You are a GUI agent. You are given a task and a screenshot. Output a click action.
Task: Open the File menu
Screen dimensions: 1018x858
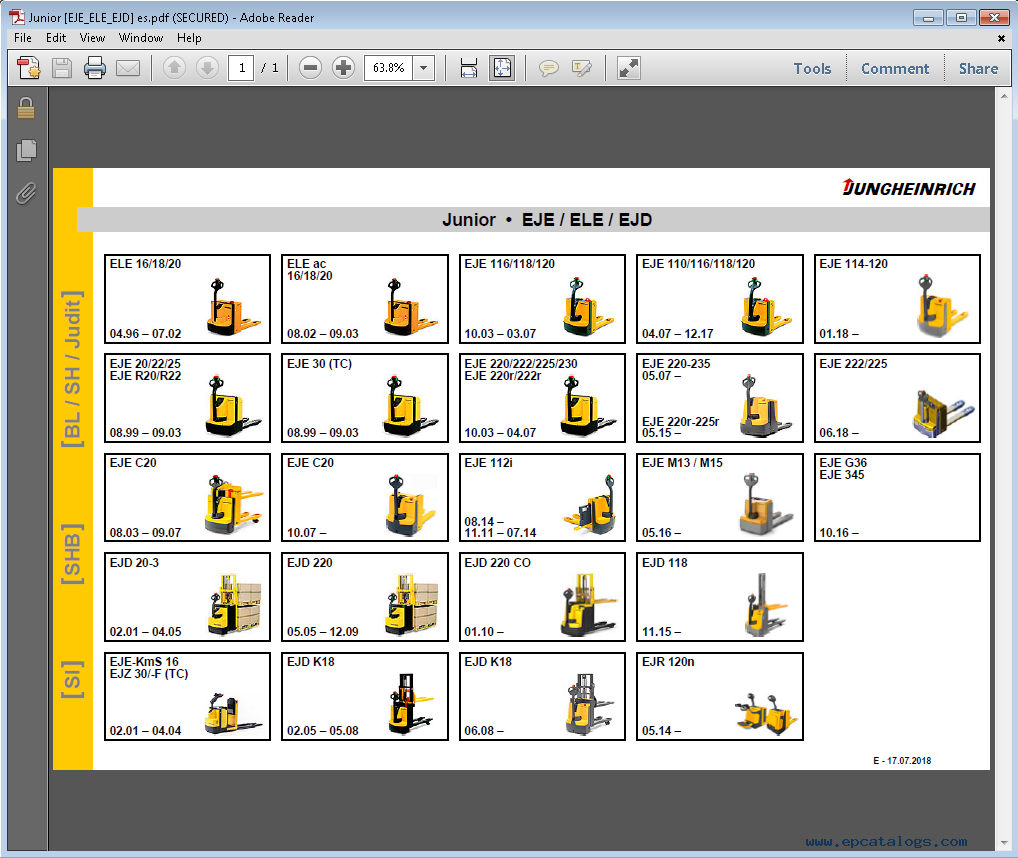[x=23, y=38]
